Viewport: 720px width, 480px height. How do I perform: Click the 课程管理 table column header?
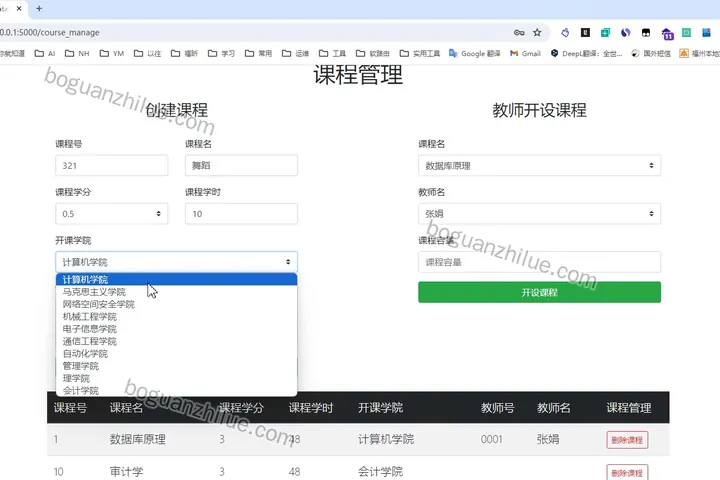coord(629,407)
